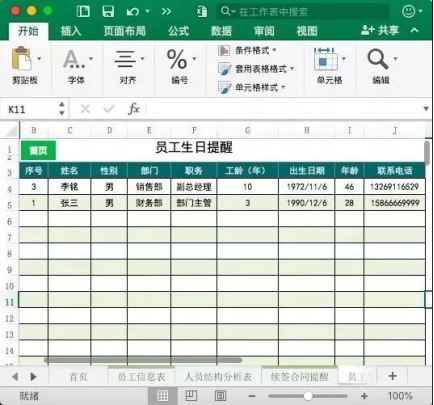The height and width of the screenshot is (405, 434).
Task: Click the Insert Function fx icon
Action: pos(134,109)
